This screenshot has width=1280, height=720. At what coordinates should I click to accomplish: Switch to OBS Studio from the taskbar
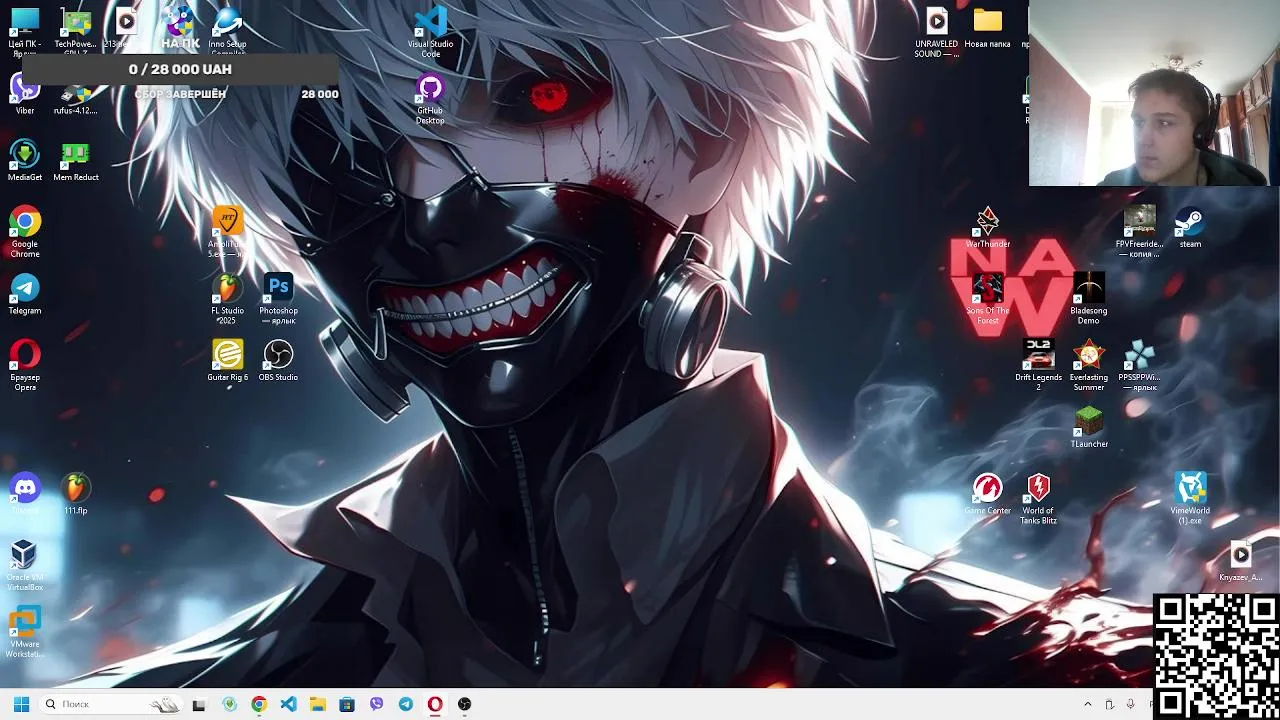pyautogui.click(x=464, y=704)
